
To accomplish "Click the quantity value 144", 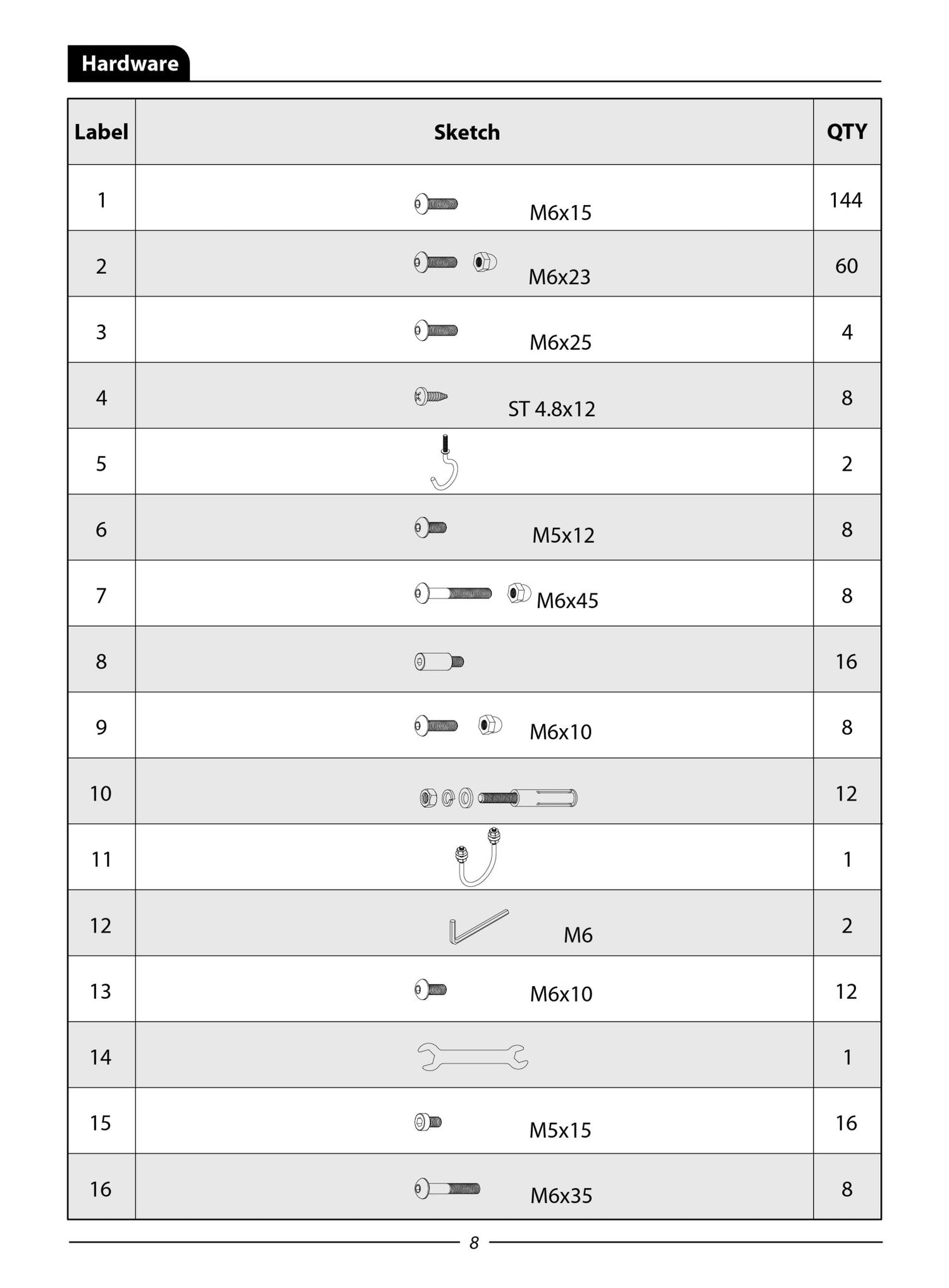I will pos(846,201).
